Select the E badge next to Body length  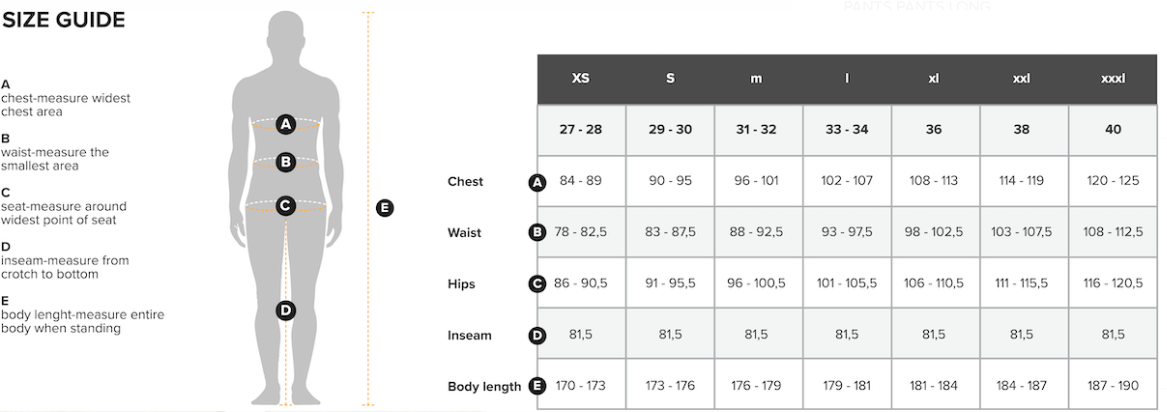tap(537, 387)
